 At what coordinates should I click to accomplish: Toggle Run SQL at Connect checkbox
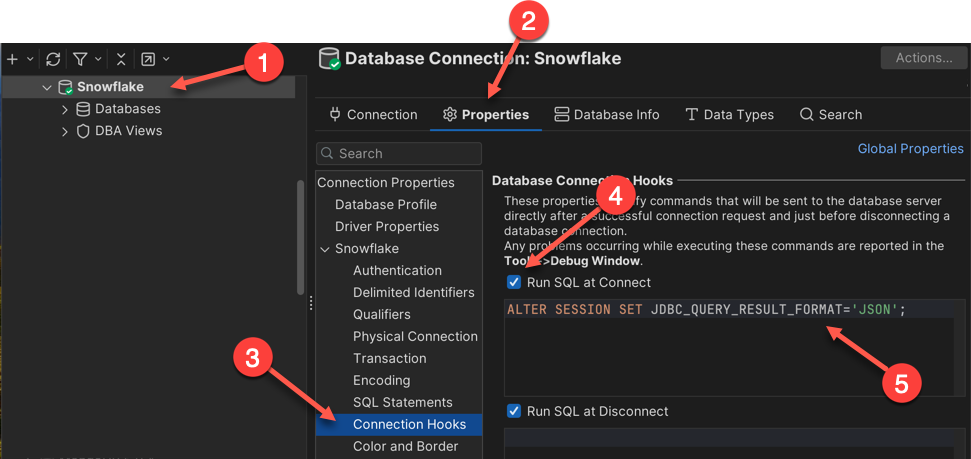(x=513, y=282)
